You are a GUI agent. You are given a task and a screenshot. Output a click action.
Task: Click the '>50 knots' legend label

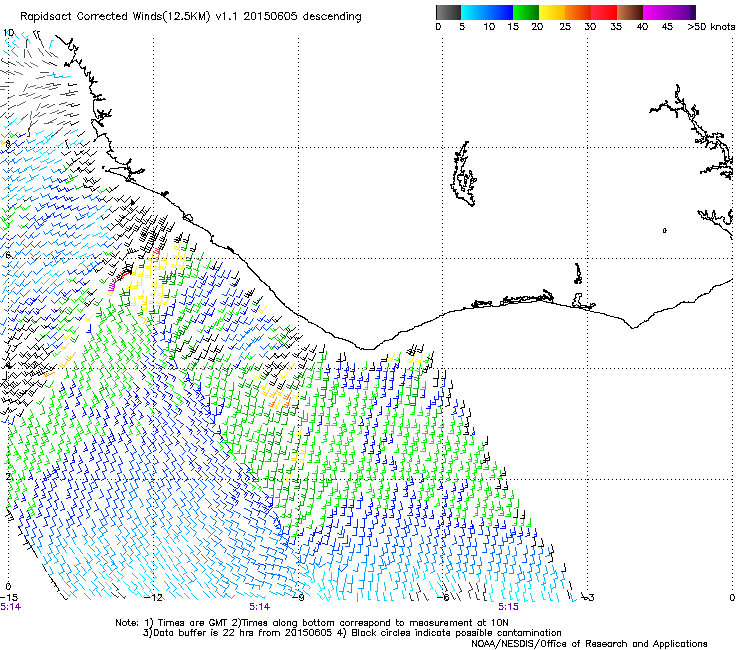[711, 27]
